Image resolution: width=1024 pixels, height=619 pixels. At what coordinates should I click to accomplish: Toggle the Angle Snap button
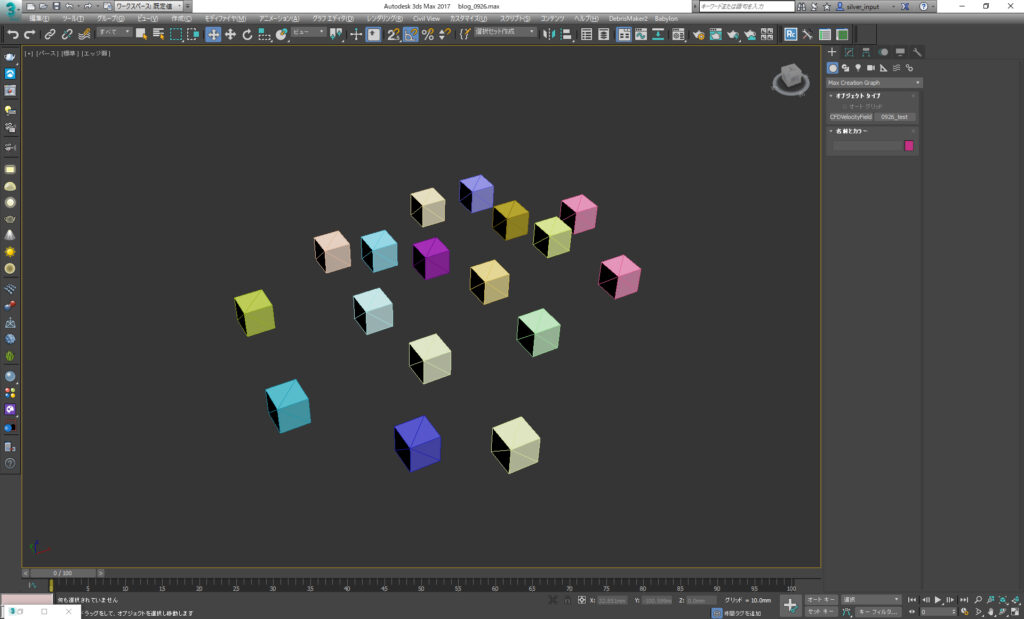click(x=411, y=34)
